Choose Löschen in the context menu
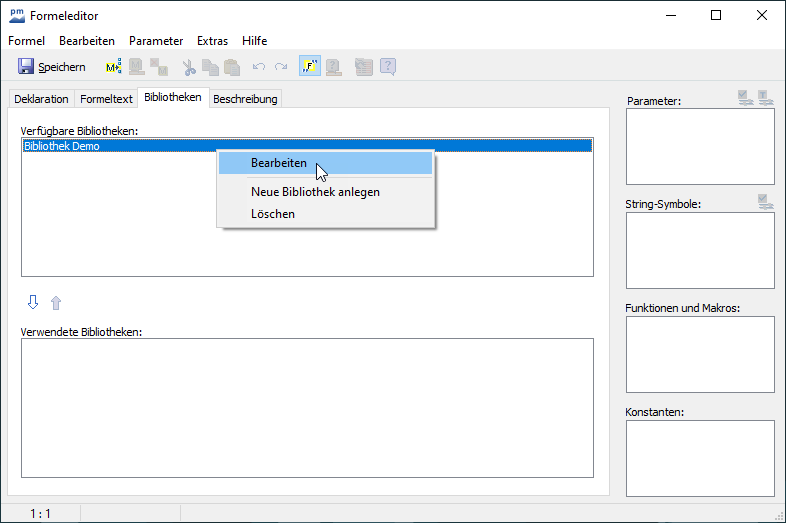 (x=273, y=214)
